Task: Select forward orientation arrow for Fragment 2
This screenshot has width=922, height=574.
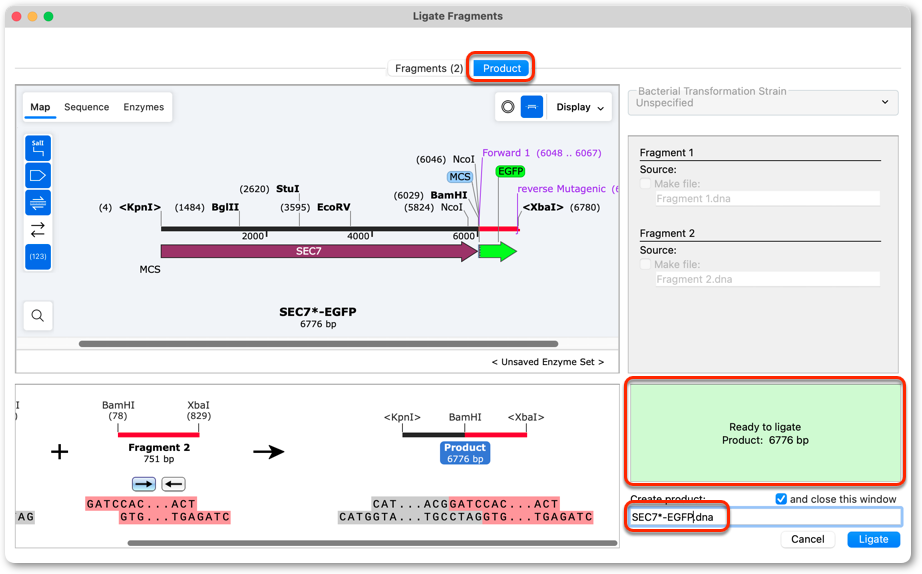Action: (143, 484)
